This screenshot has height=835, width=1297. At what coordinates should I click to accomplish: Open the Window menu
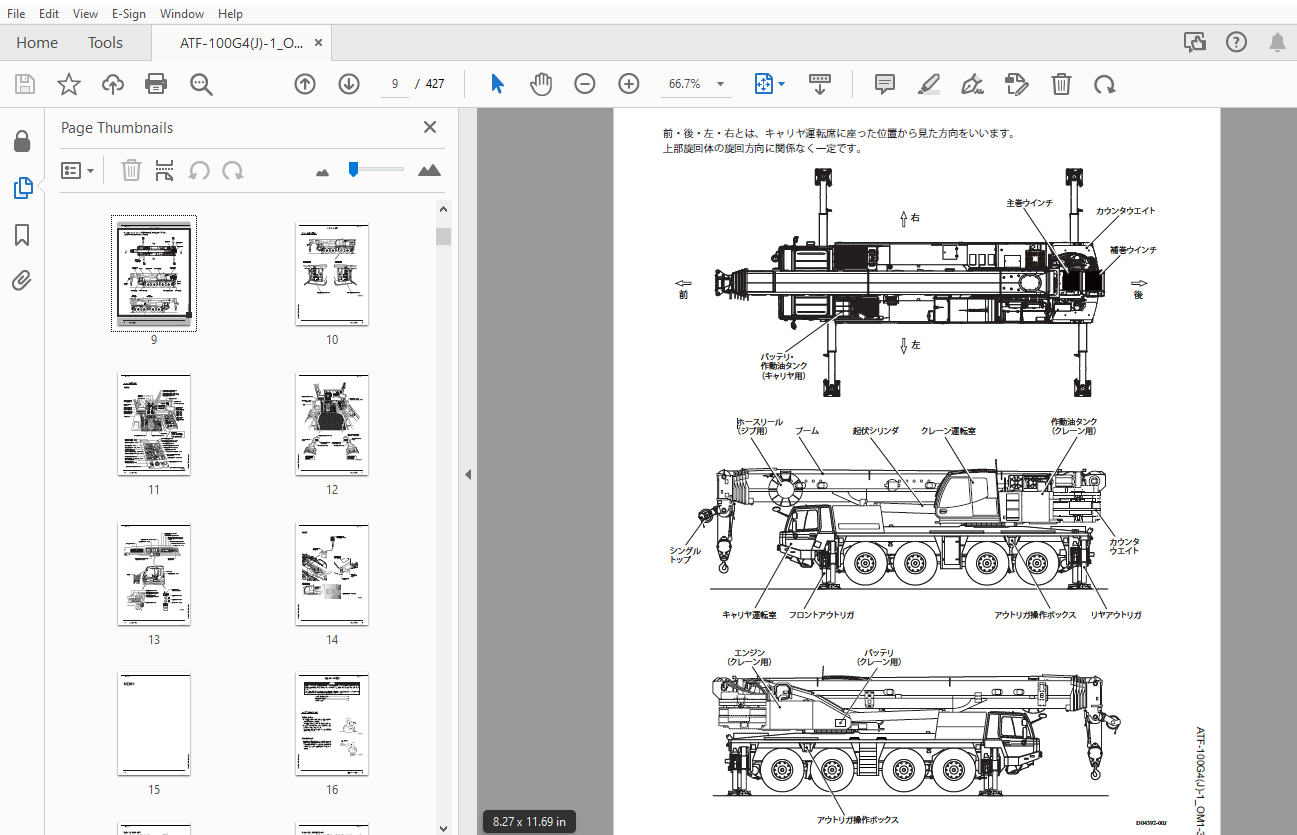point(182,13)
